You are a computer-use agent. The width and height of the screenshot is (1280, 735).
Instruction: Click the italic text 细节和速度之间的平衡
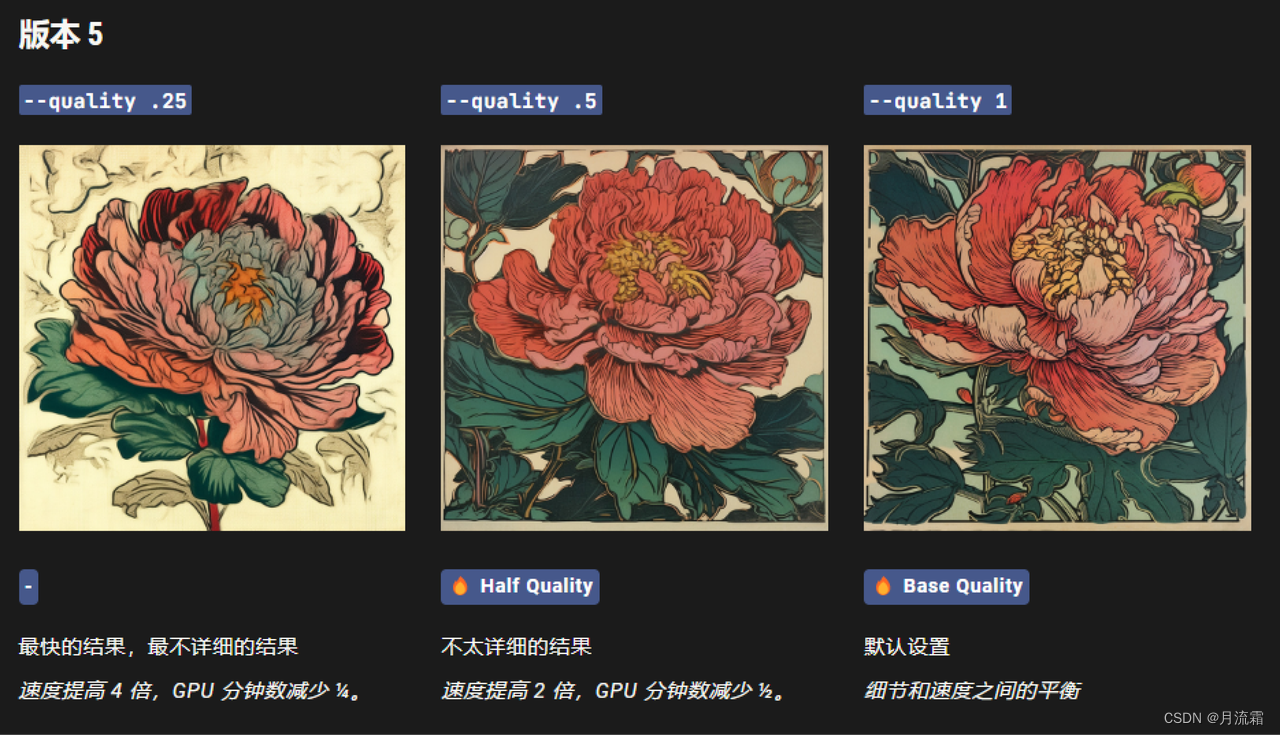(972, 691)
